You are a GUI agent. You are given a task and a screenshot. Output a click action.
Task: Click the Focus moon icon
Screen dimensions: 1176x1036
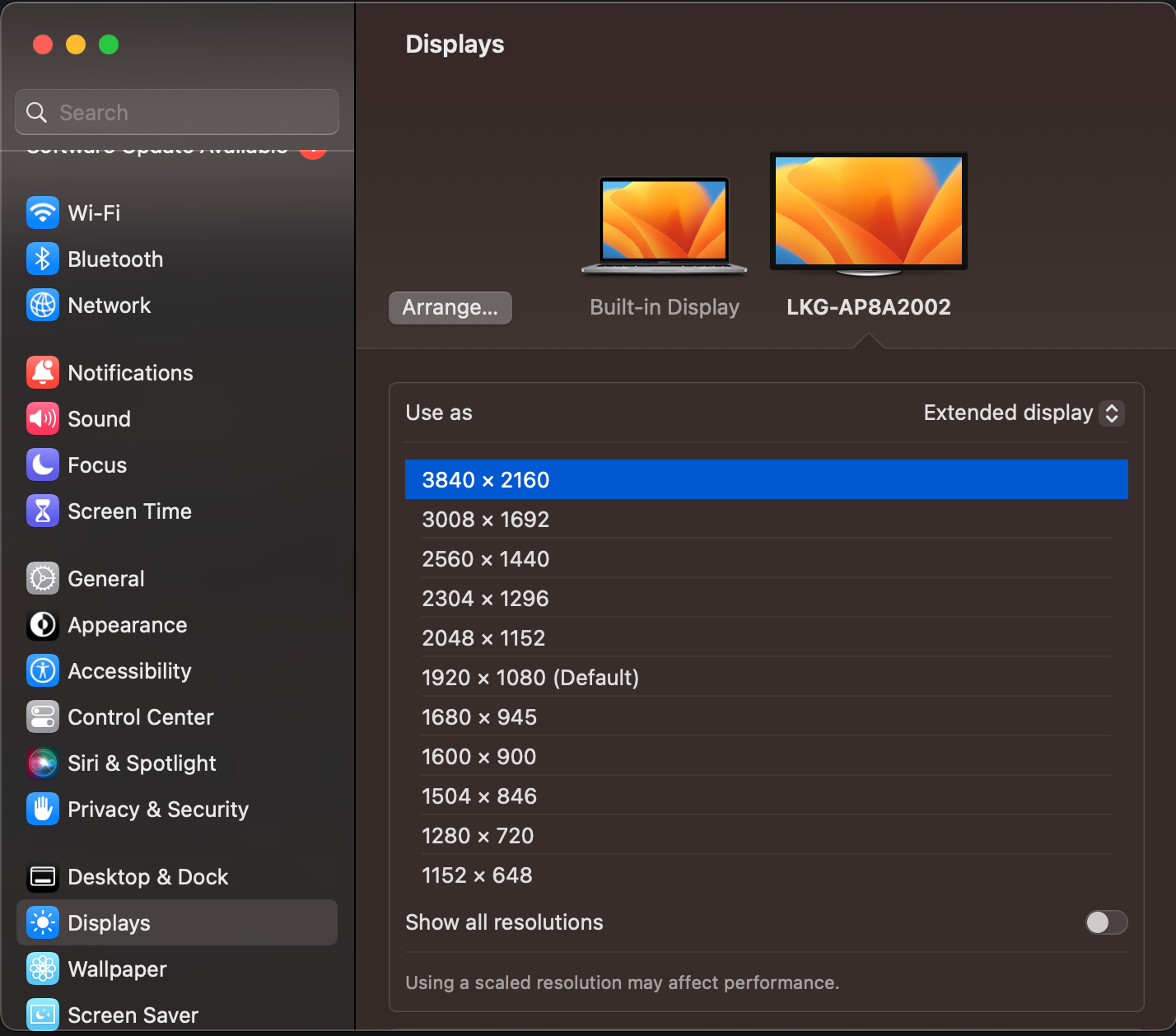click(x=43, y=465)
